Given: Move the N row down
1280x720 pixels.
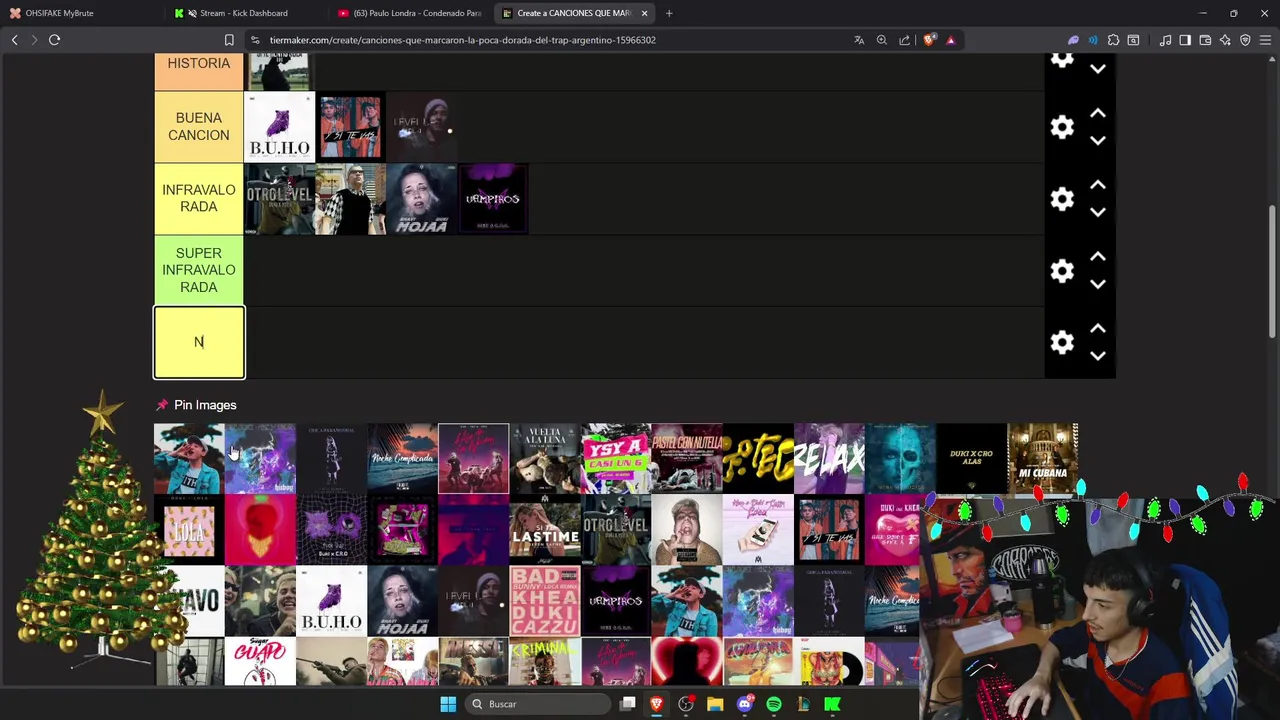Looking at the screenshot, I should (x=1097, y=356).
